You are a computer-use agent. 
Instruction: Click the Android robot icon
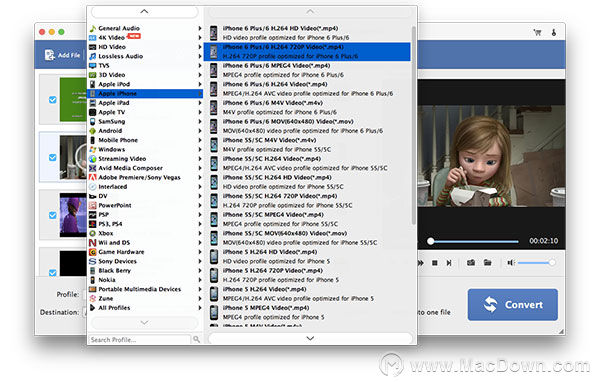point(93,131)
